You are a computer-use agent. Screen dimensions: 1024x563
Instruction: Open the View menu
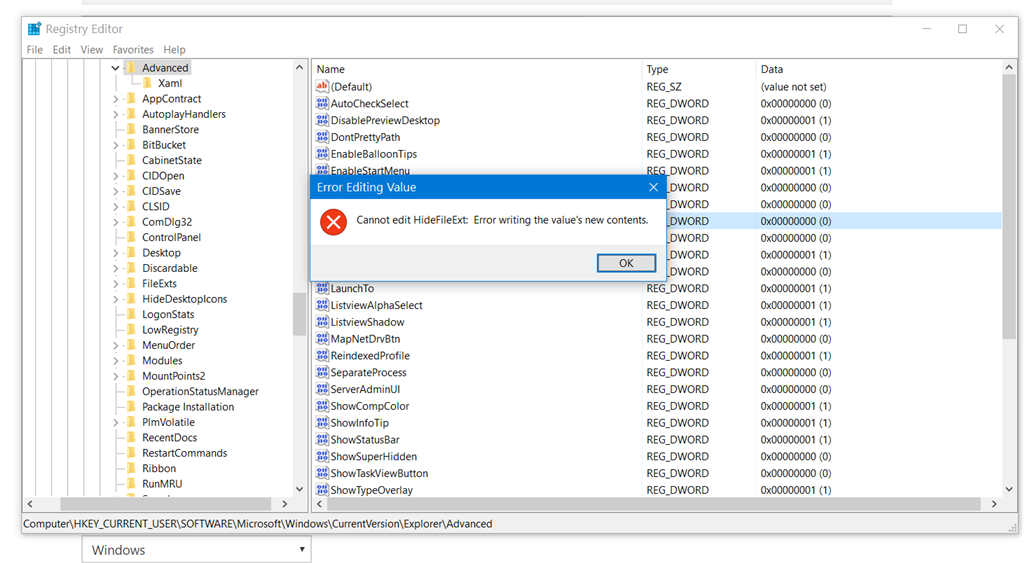pos(91,50)
